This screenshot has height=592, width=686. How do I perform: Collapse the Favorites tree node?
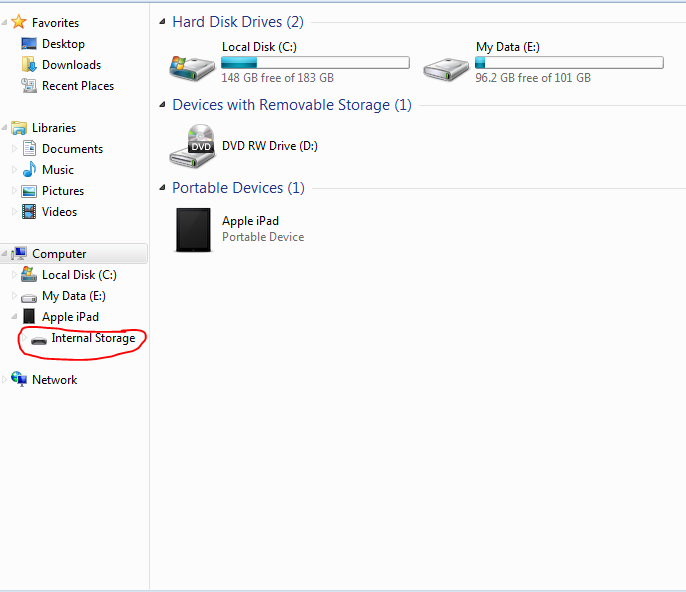click(4, 22)
